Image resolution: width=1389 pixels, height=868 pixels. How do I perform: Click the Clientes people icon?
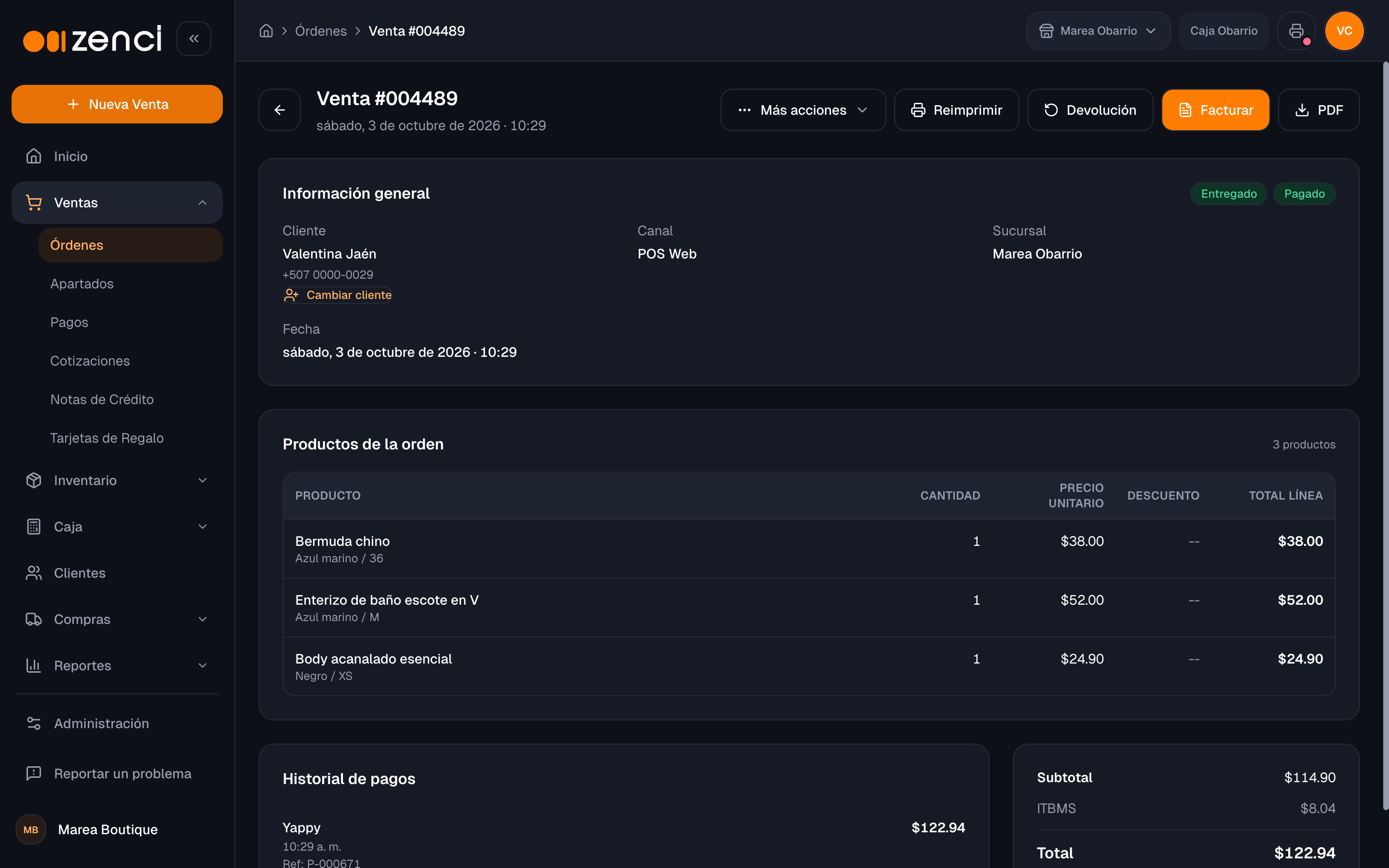(34, 573)
